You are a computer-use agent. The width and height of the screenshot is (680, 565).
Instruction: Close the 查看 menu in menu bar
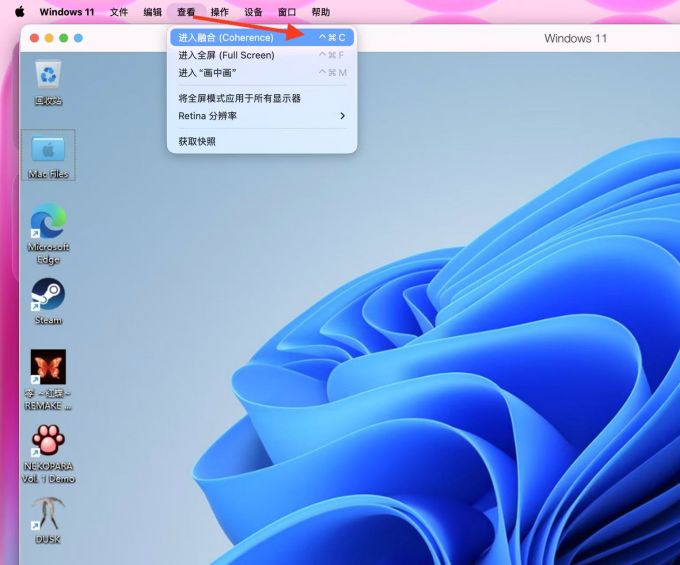click(186, 12)
